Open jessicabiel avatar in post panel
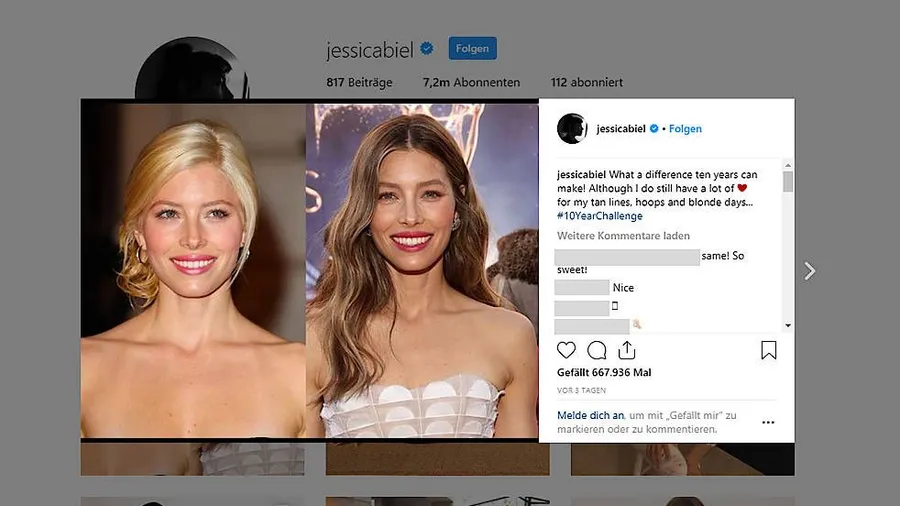 click(572, 129)
